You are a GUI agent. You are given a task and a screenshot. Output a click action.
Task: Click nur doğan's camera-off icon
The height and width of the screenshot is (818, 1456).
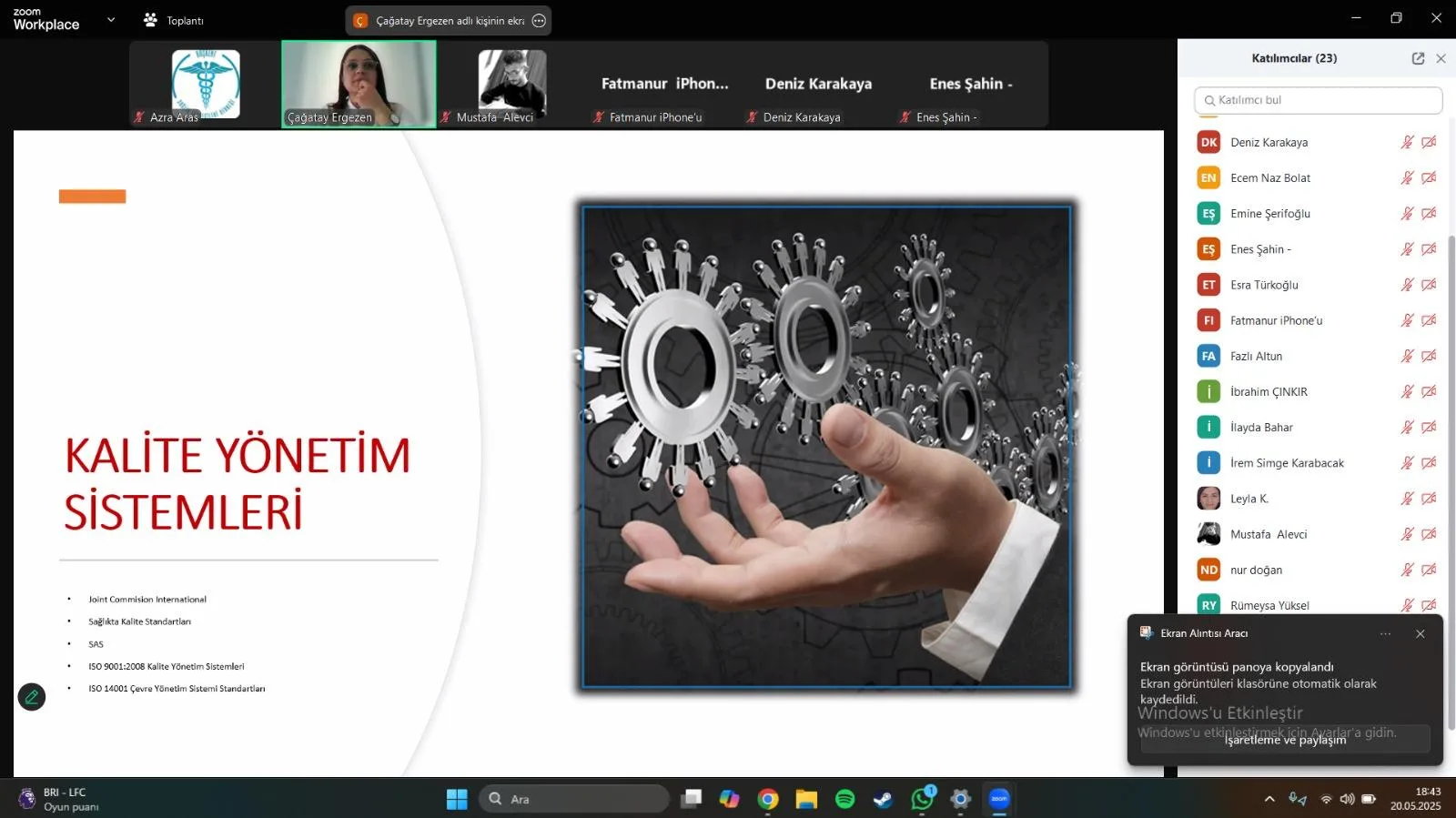click(1429, 570)
